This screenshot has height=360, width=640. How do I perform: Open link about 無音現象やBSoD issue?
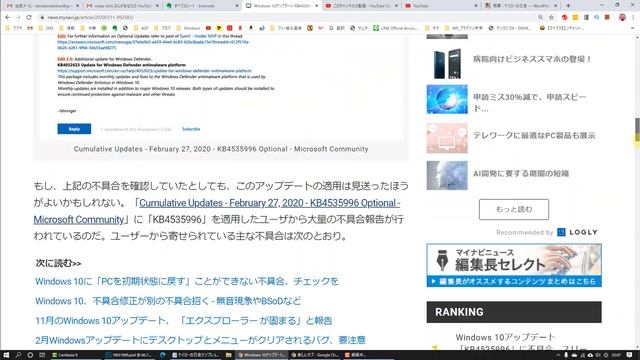pyautogui.click(x=168, y=301)
